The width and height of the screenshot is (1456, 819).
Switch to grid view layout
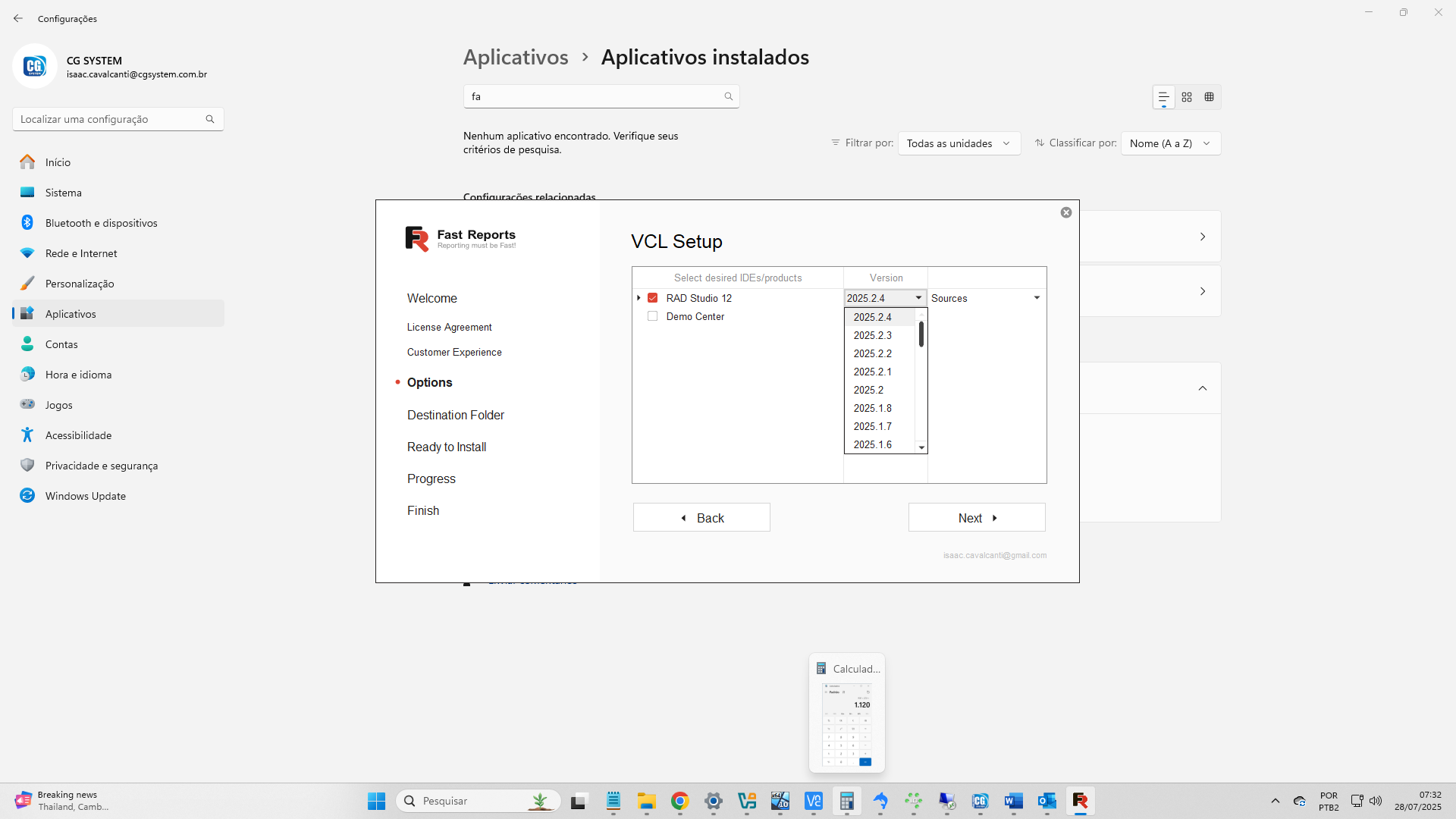[x=1187, y=97]
